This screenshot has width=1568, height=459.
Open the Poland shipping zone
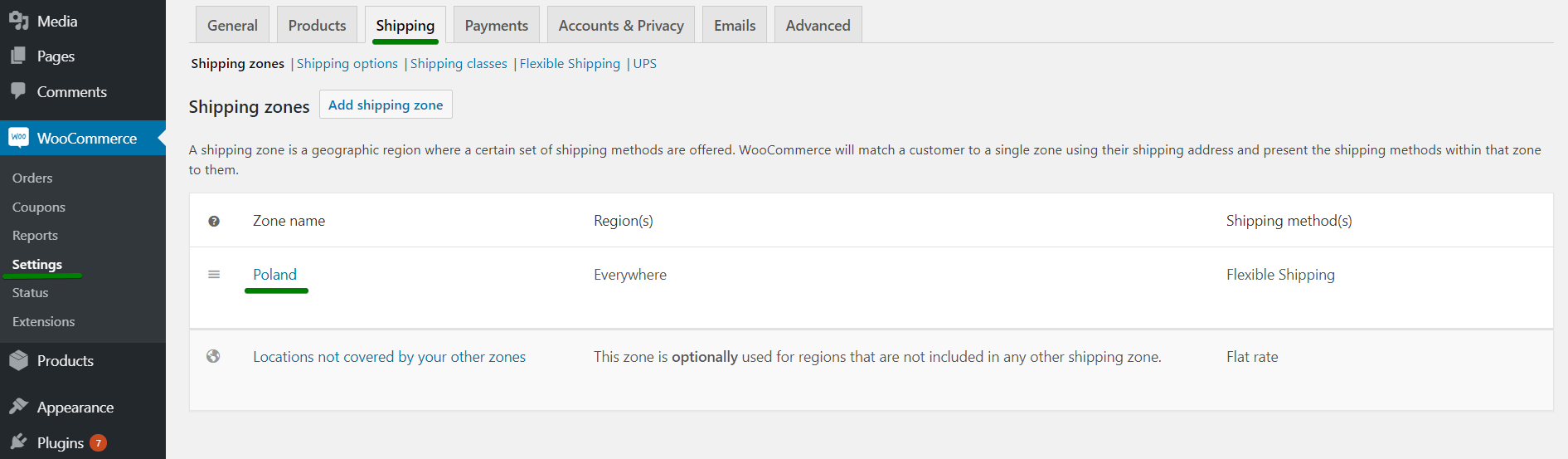click(274, 275)
